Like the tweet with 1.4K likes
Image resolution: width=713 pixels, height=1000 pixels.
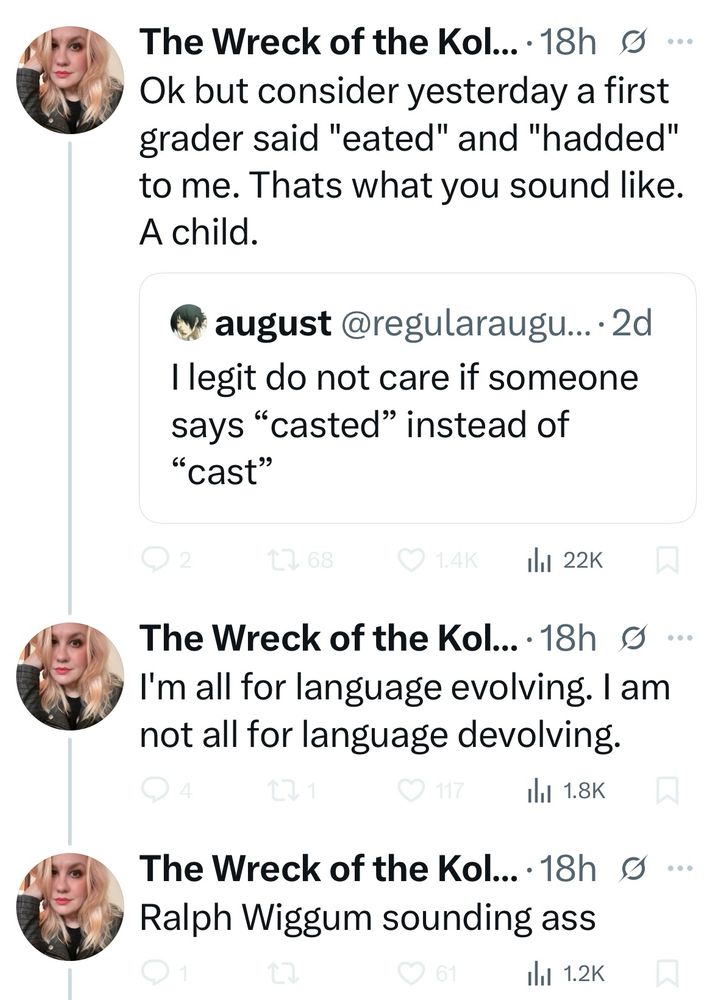click(411, 562)
